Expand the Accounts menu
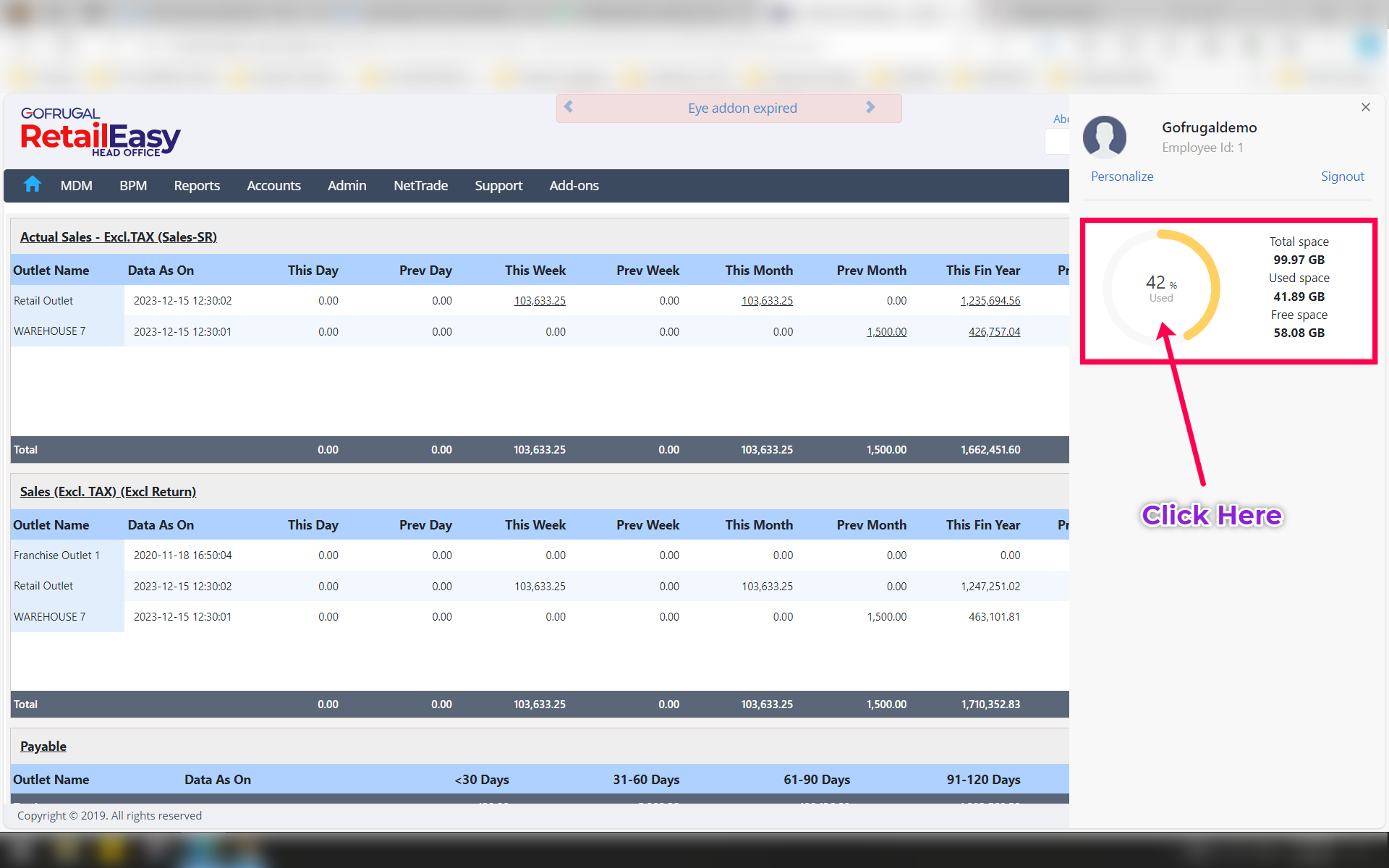 [273, 186]
